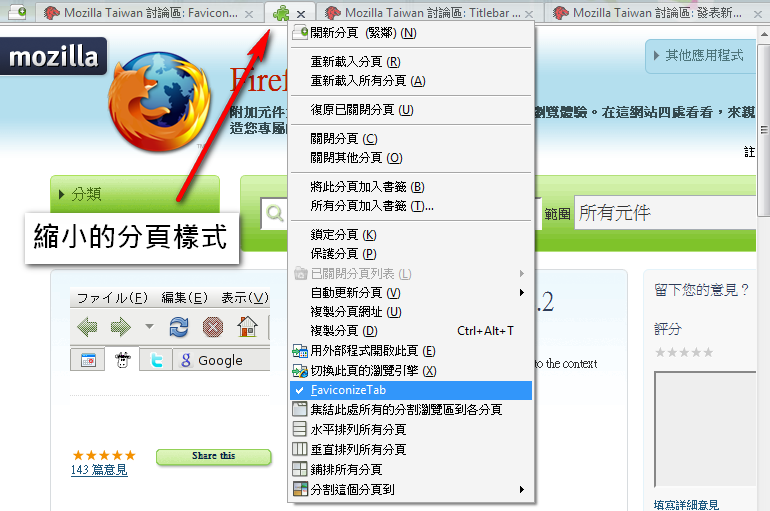Open the 填寫詳細意見 link
770x511 pixels.
pyautogui.click(x=687, y=505)
